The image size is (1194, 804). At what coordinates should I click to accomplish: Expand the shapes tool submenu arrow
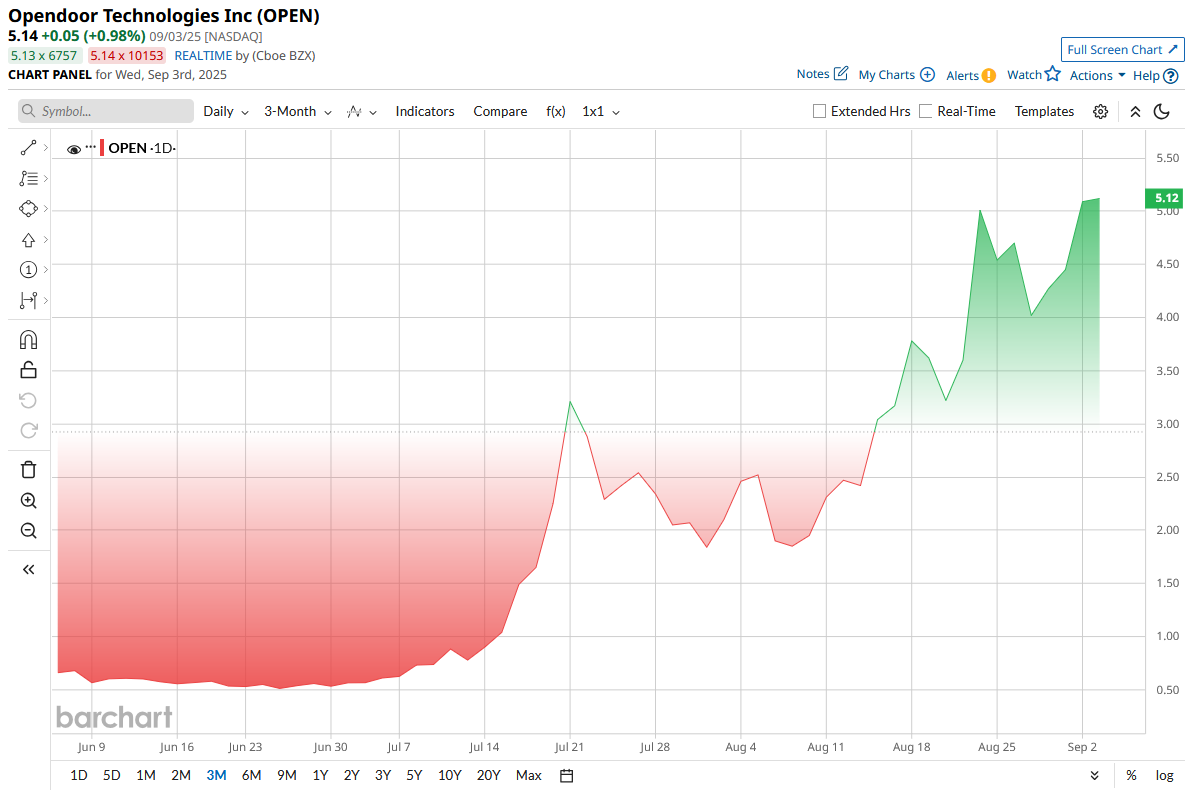pyautogui.click(x=46, y=209)
